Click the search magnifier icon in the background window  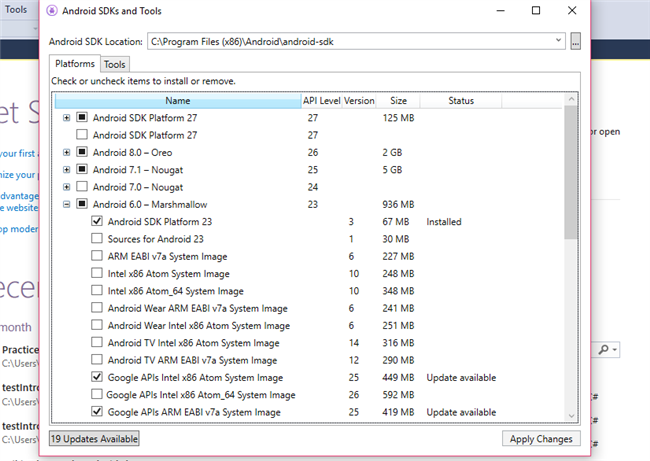click(604, 350)
